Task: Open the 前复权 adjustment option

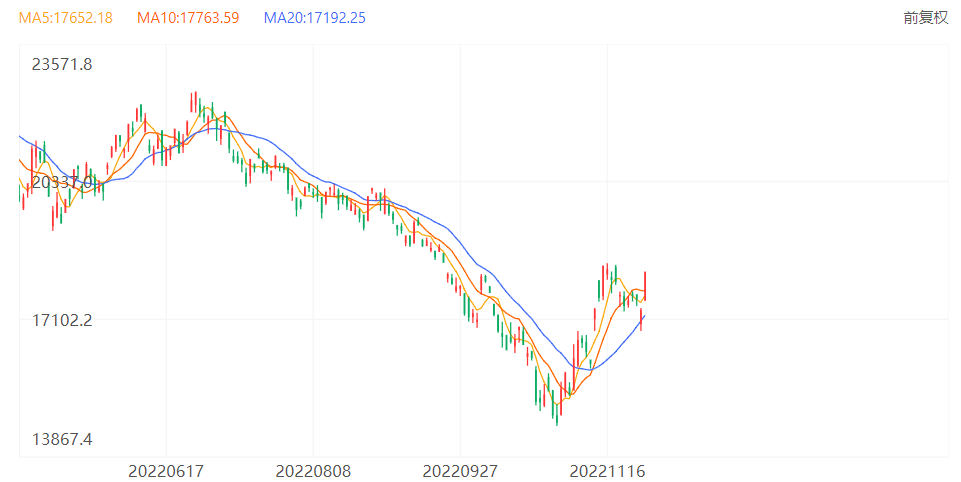Action: (925, 18)
